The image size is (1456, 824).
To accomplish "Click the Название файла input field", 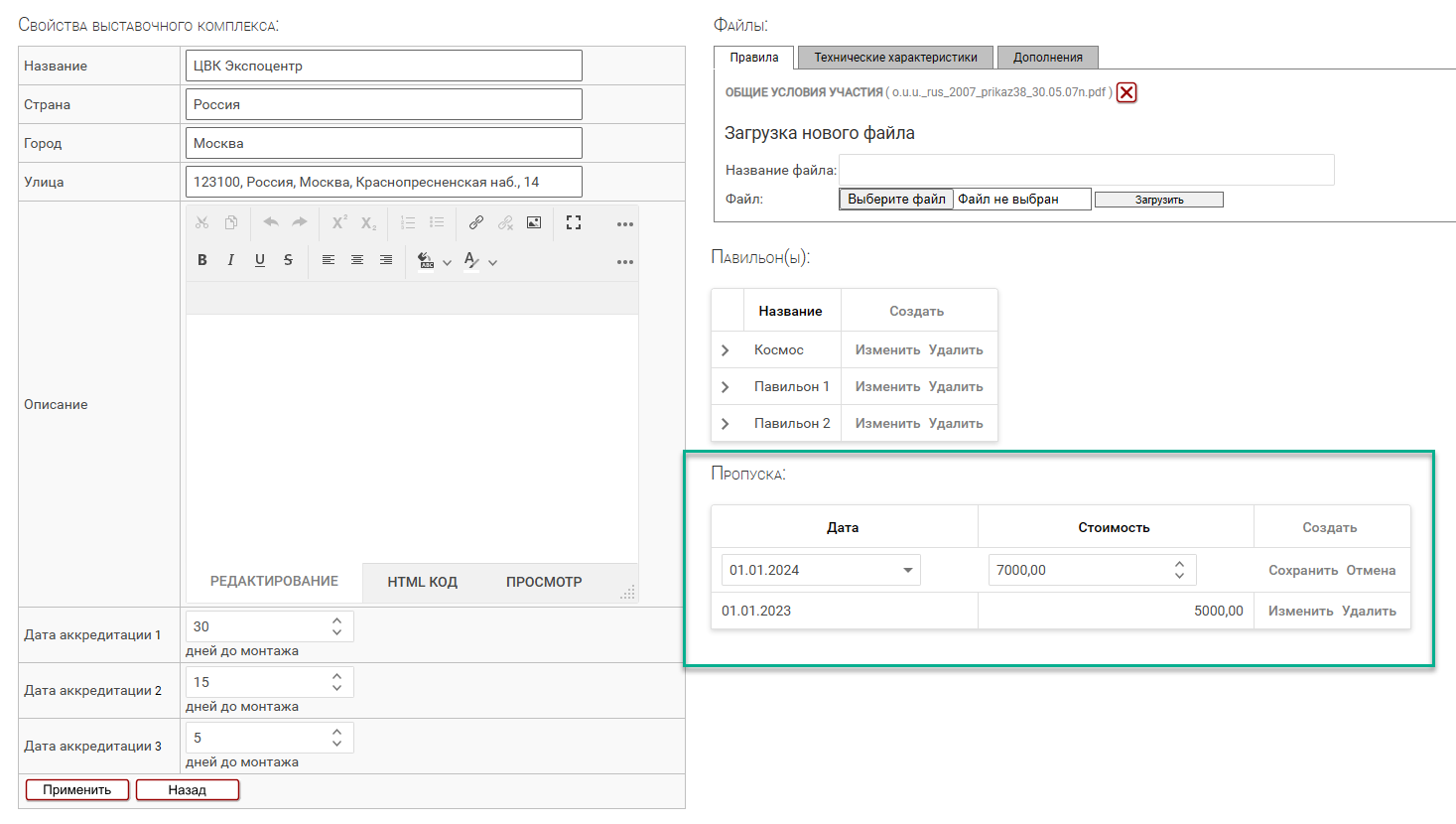I will click(x=1086, y=170).
